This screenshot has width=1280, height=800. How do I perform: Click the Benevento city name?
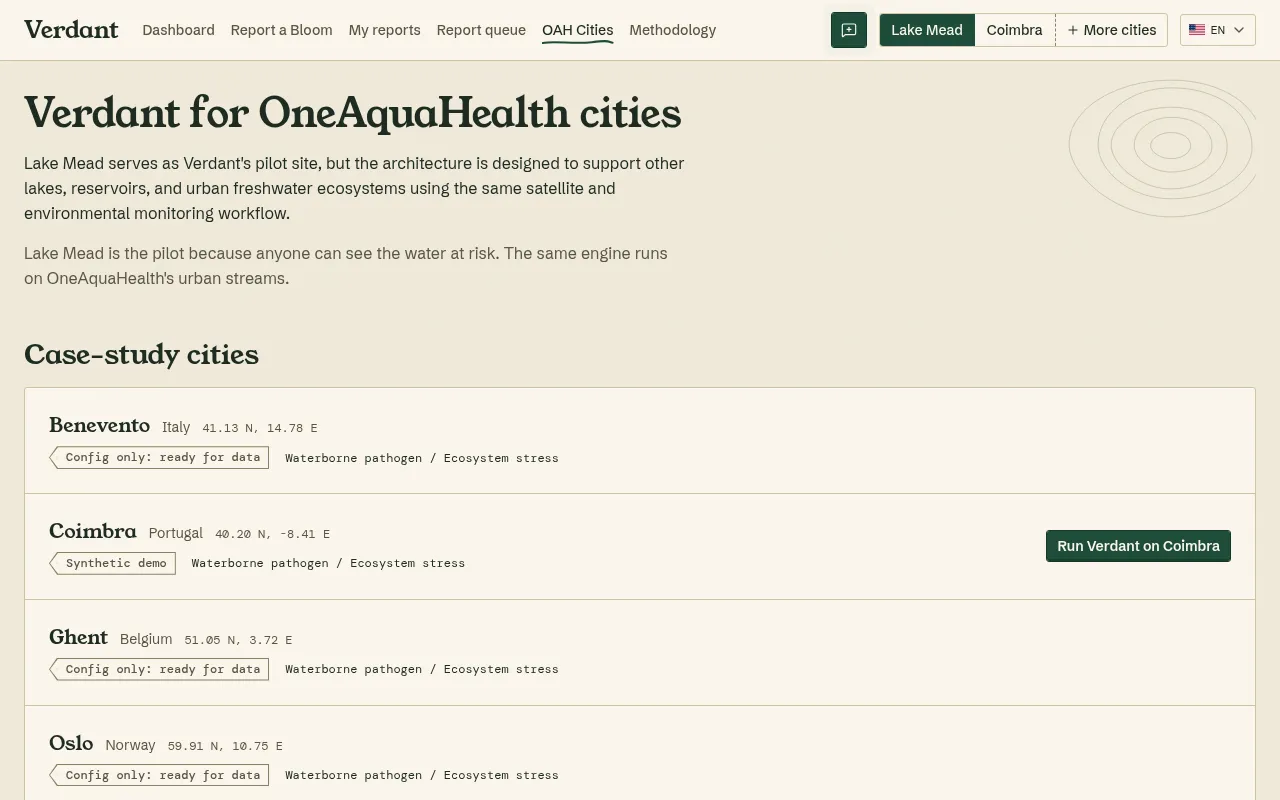[x=99, y=425]
